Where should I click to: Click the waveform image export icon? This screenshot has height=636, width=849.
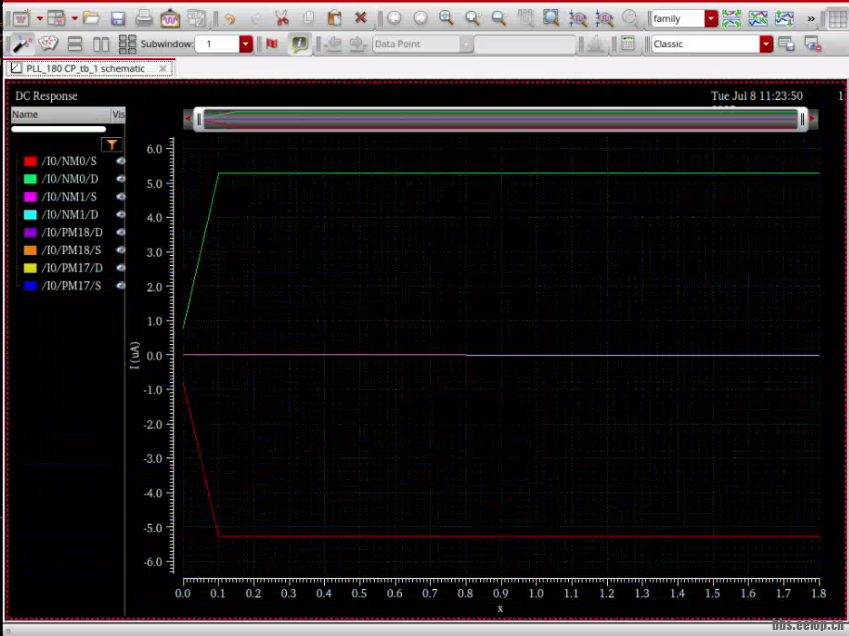pos(170,19)
